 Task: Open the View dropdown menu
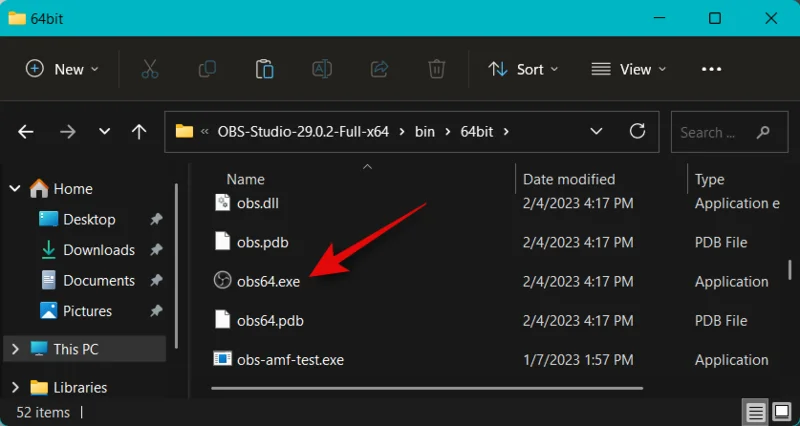tap(629, 69)
